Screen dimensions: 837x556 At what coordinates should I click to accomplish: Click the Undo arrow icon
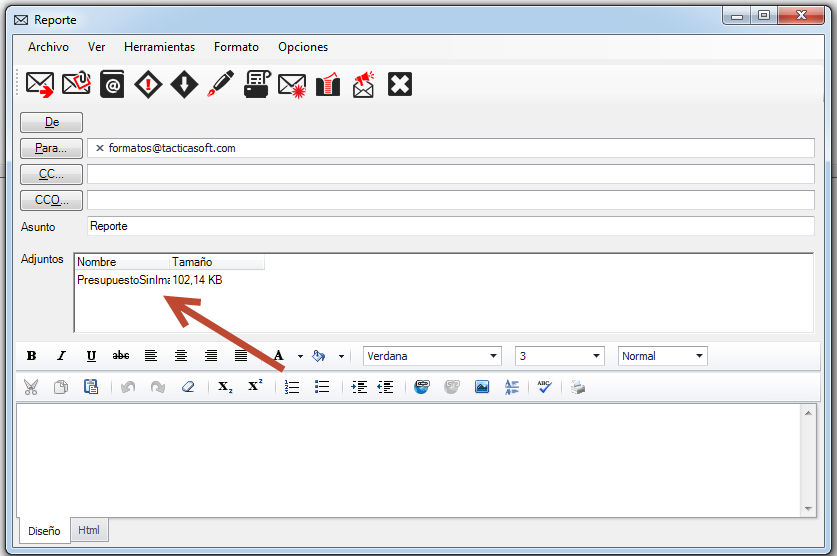[x=128, y=387]
